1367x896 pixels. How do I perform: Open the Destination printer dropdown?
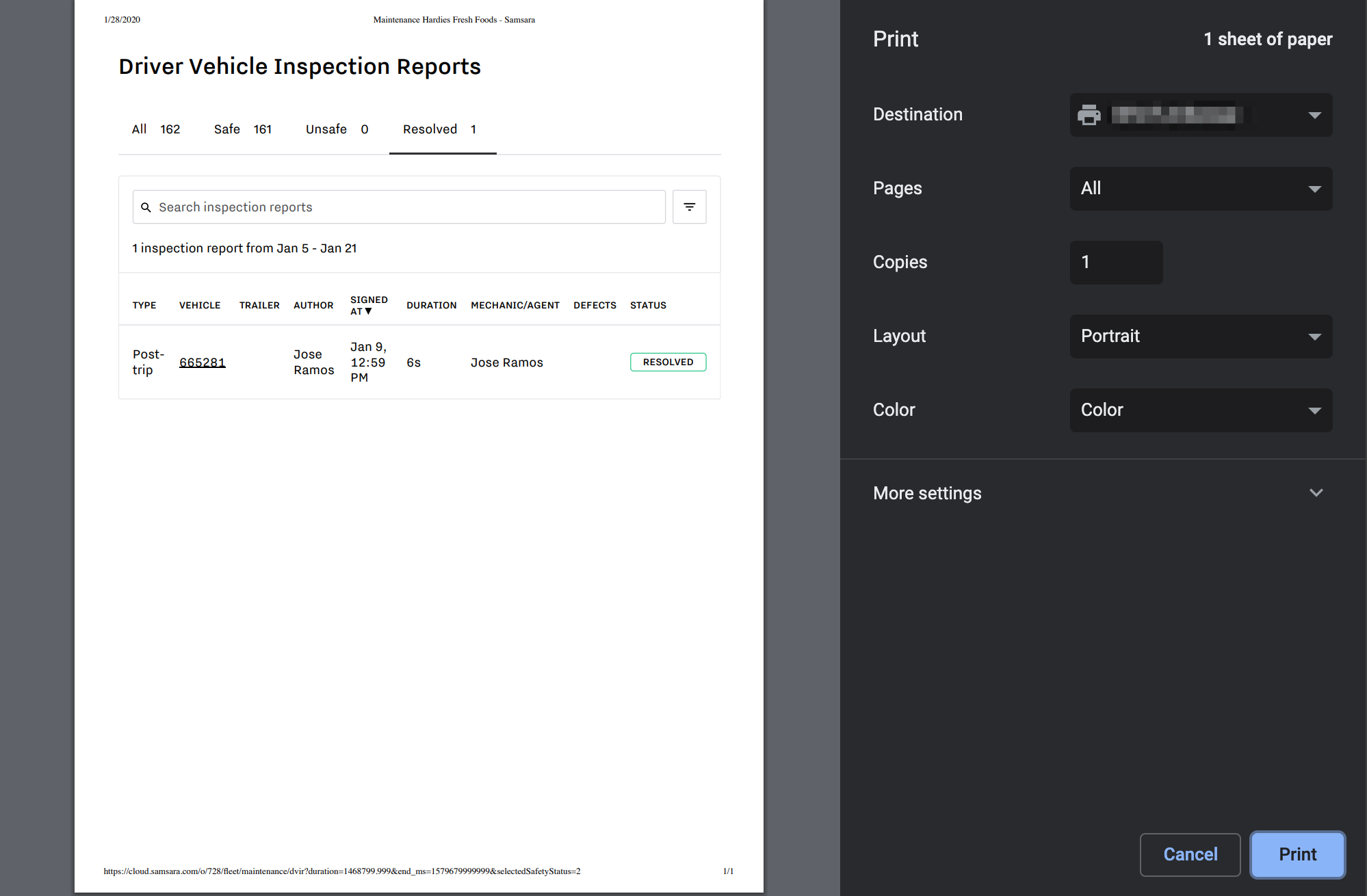[x=1201, y=115]
